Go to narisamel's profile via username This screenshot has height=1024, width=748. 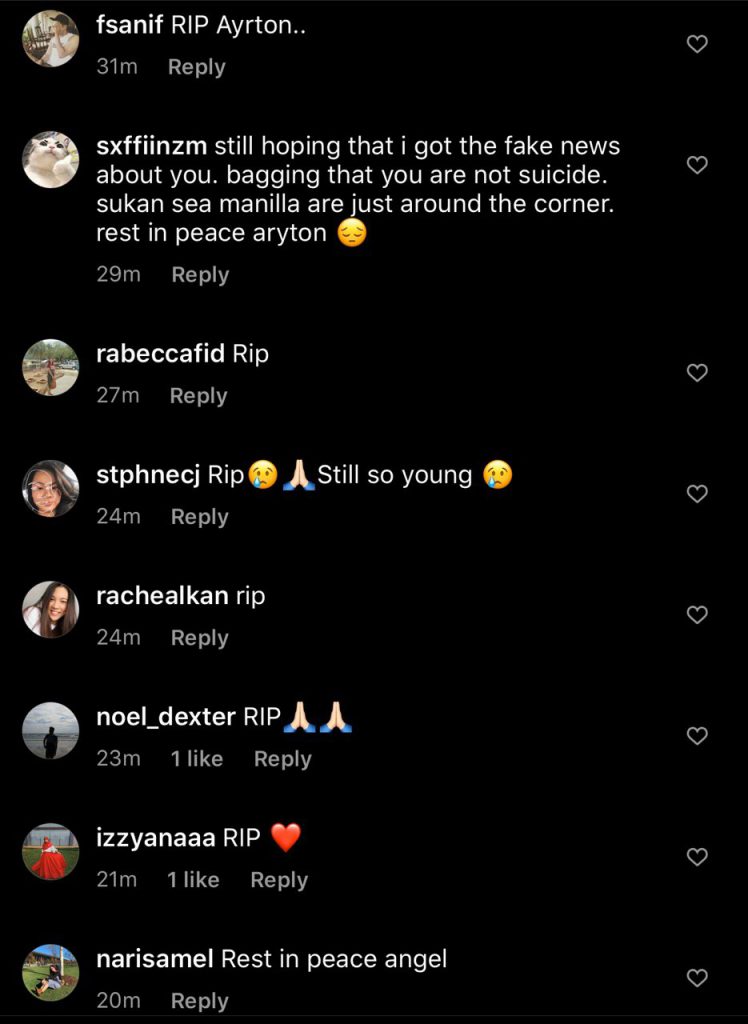(x=154, y=959)
